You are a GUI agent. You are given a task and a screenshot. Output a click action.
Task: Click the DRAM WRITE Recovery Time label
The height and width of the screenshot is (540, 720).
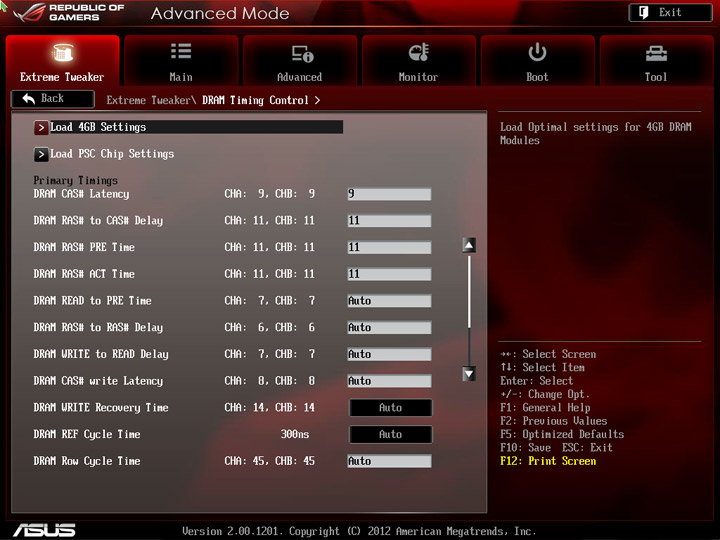(101, 408)
